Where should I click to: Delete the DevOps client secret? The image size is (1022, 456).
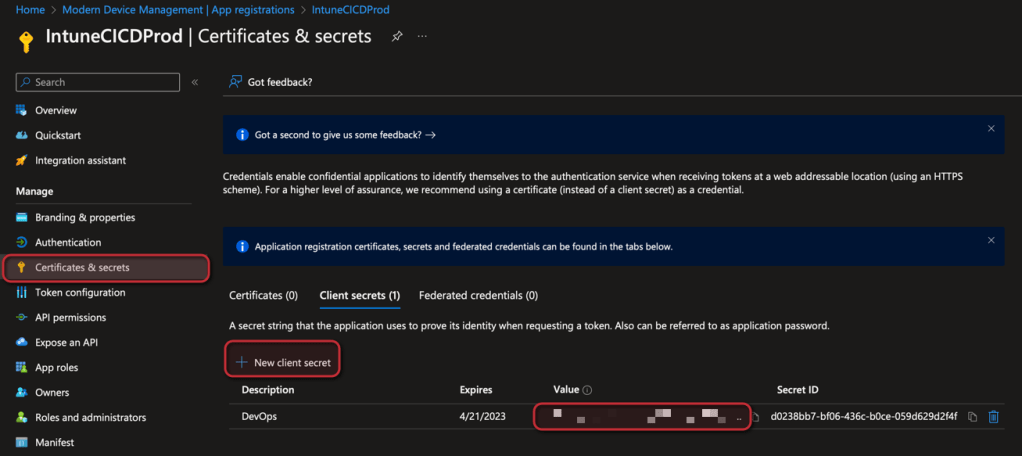tap(993, 417)
